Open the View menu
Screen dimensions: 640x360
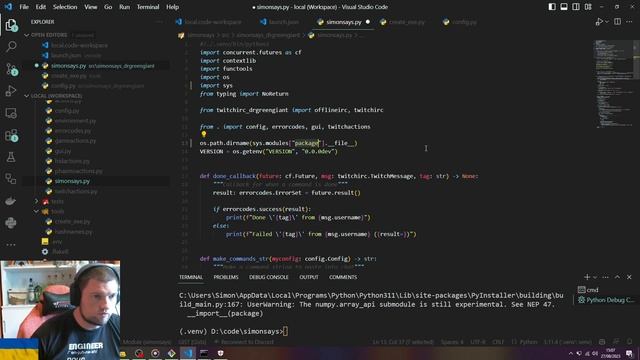(91, 7)
